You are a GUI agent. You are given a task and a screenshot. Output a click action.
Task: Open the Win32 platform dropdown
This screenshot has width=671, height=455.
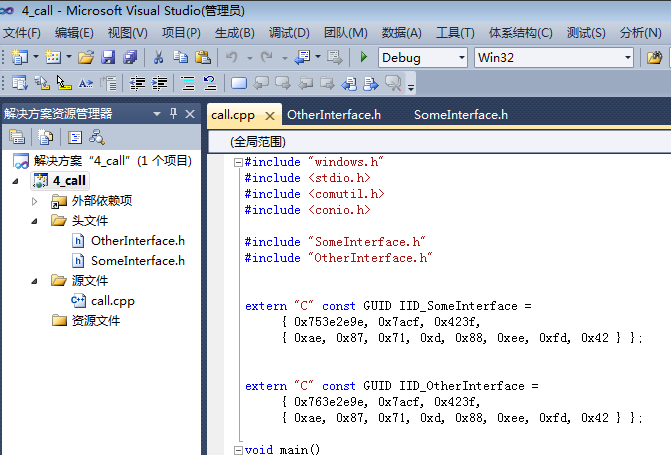(x=627, y=57)
